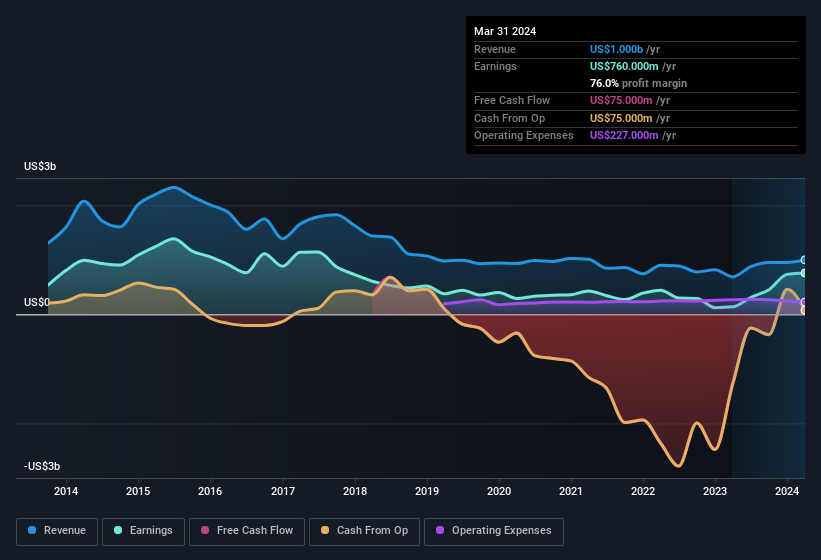
Task: Toggle Operating Expenses legend item
Action: 494,531
